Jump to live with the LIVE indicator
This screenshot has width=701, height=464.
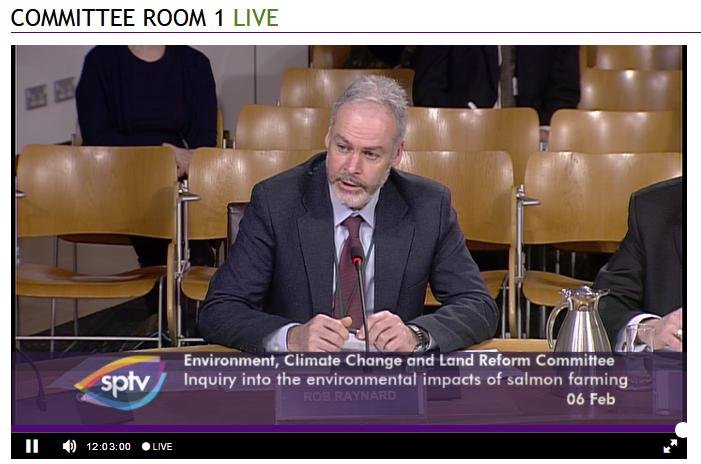point(157,447)
